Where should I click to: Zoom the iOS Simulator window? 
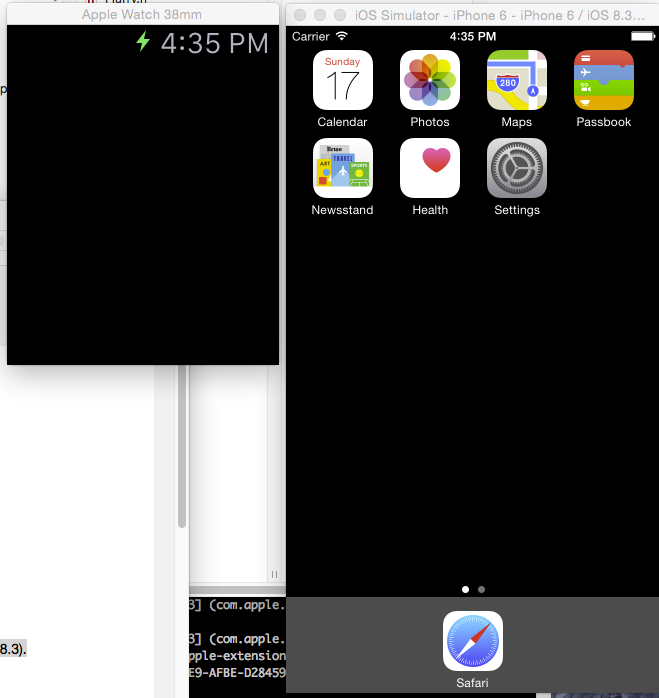(340, 15)
